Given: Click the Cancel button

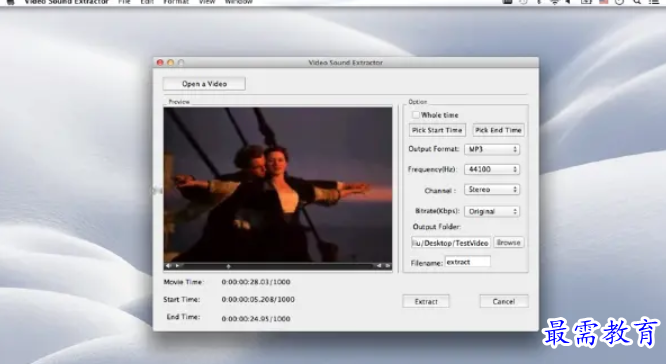Looking at the screenshot, I should [x=504, y=301].
